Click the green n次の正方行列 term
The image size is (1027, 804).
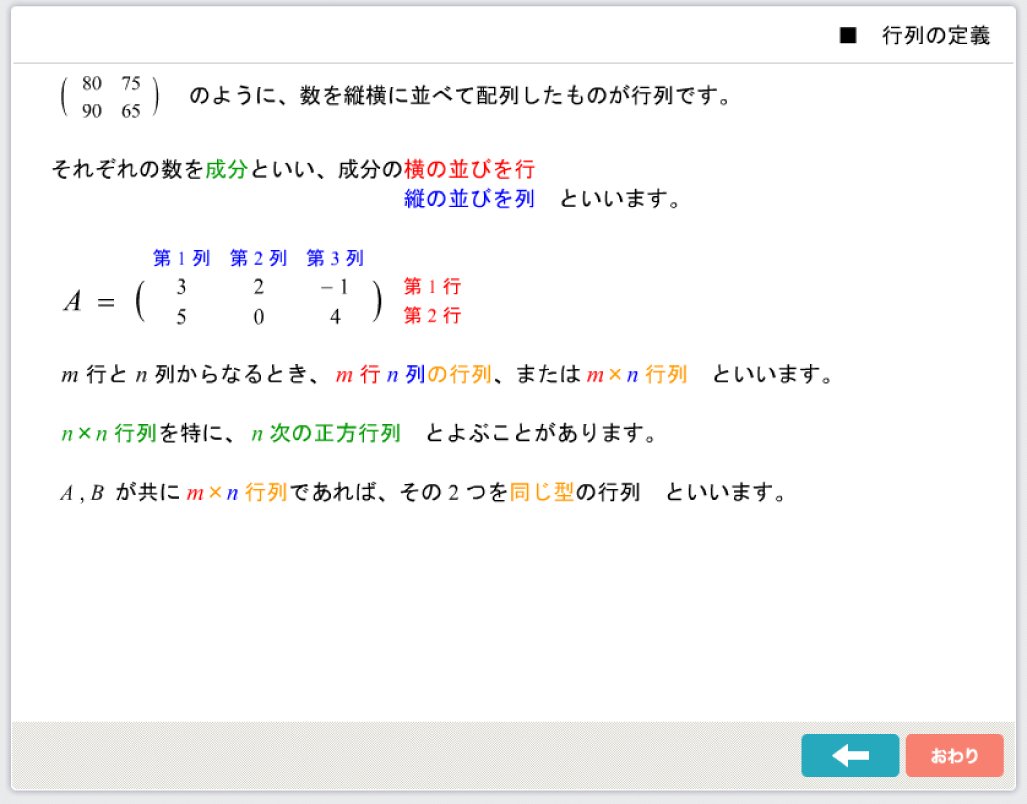(x=326, y=434)
